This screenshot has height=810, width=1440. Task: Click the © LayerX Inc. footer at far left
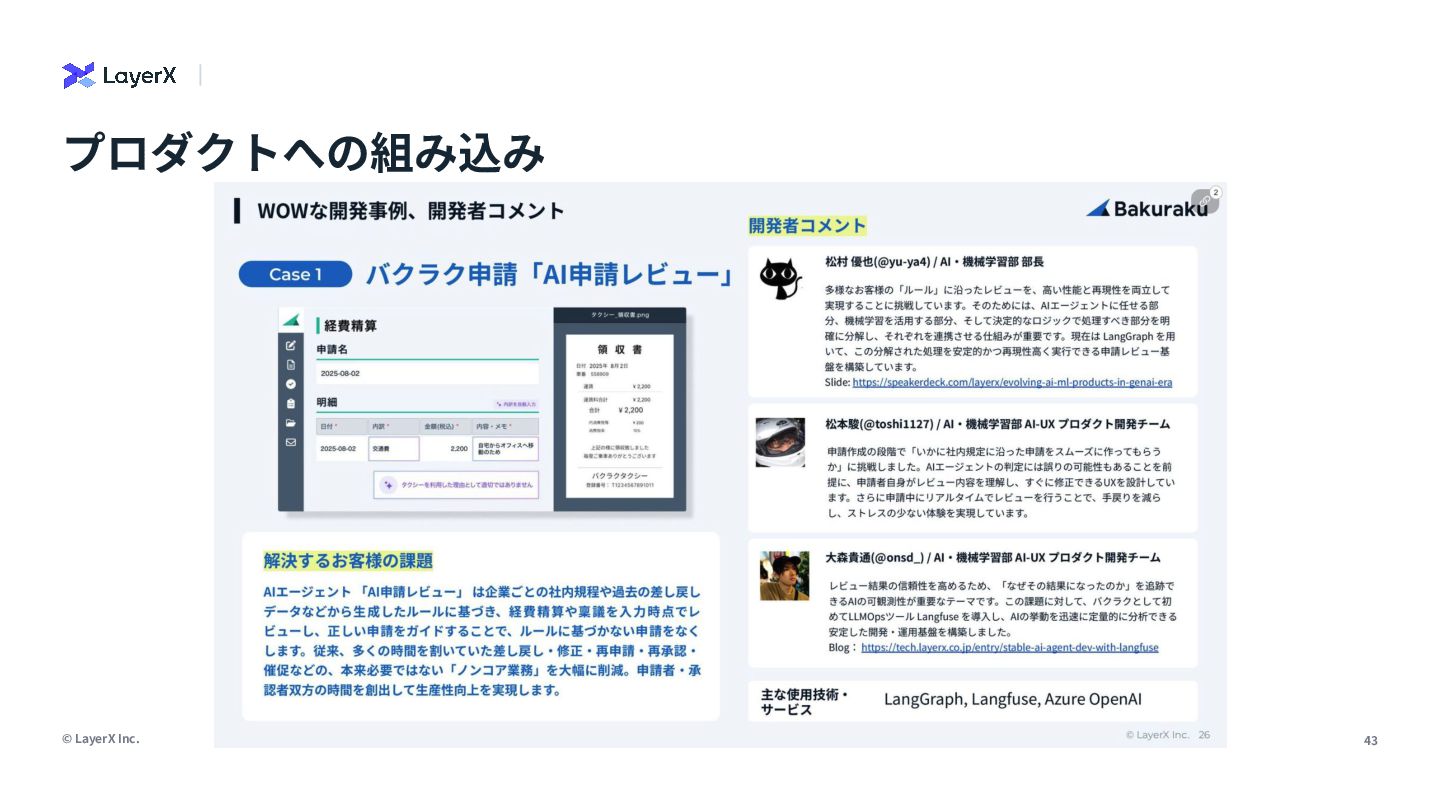pos(101,739)
